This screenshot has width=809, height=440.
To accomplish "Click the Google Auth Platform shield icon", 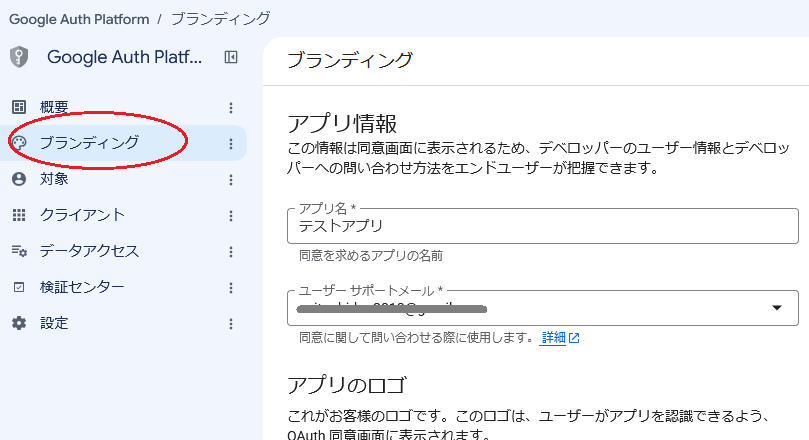I will [x=19, y=57].
